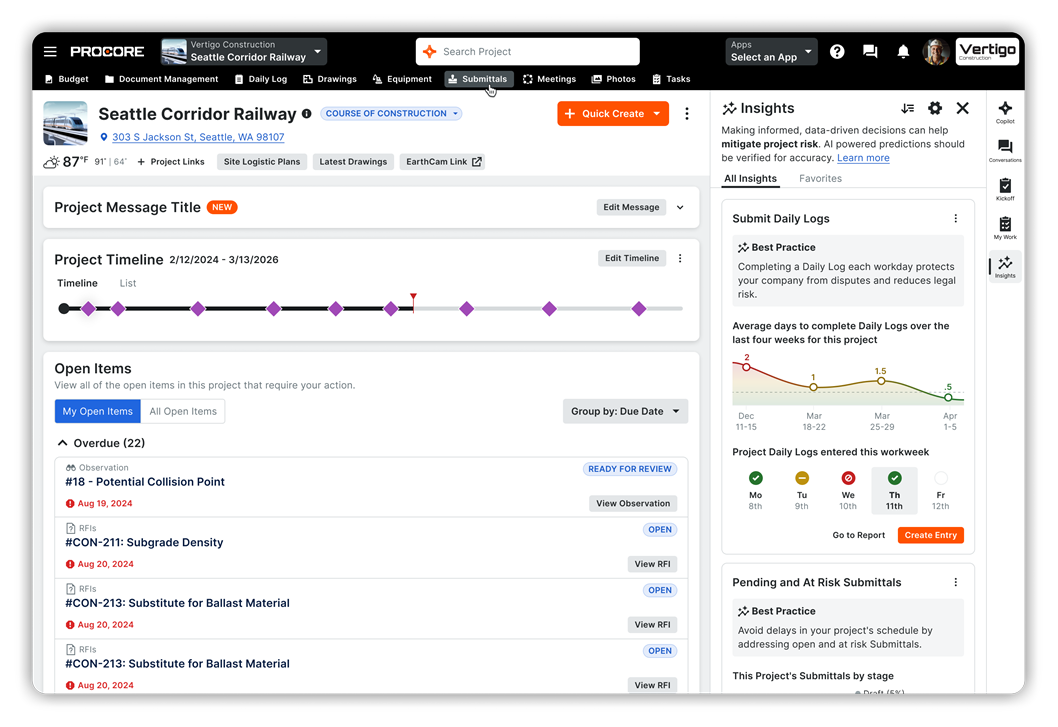Switch to the Timeline view tab
Image resolution: width=1058 pixels, height=727 pixels.
(x=77, y=283)
